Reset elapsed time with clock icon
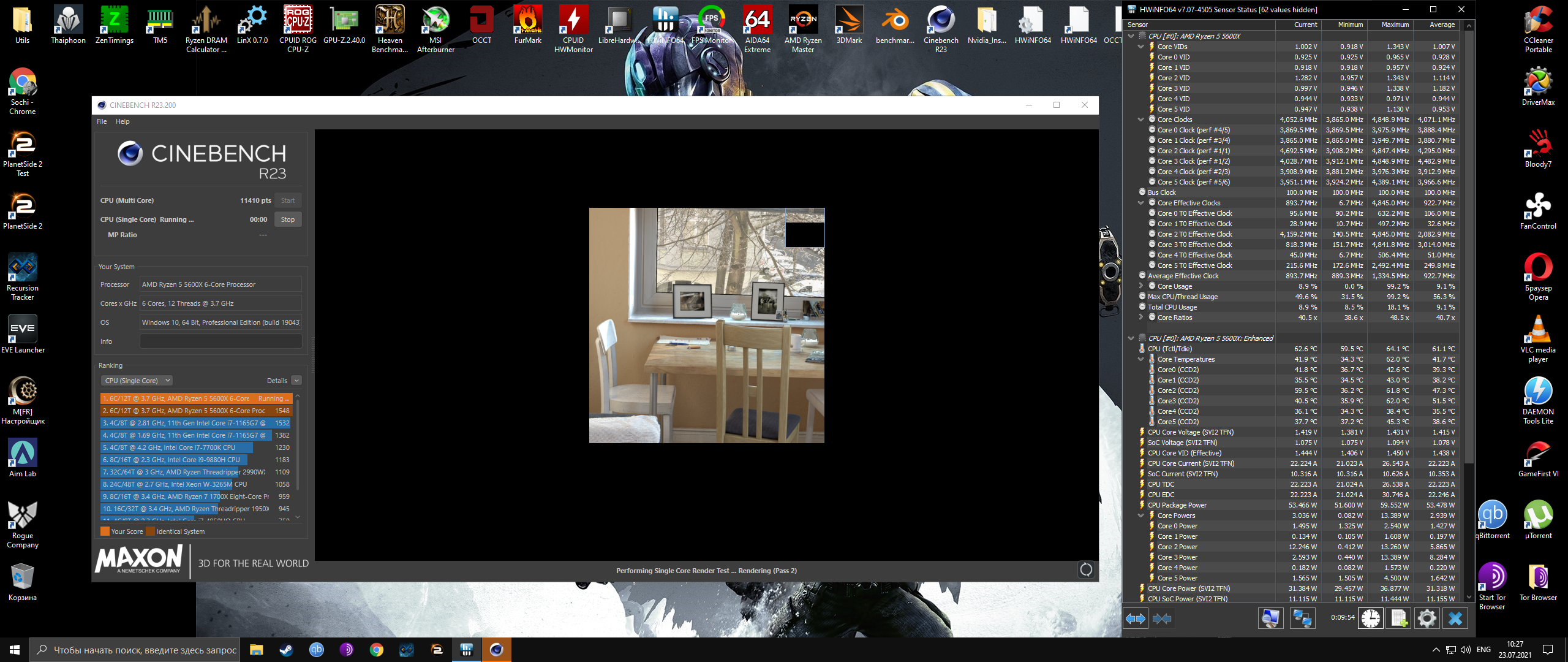The width and height of the screenshot is (1568, 662). 1371,618
